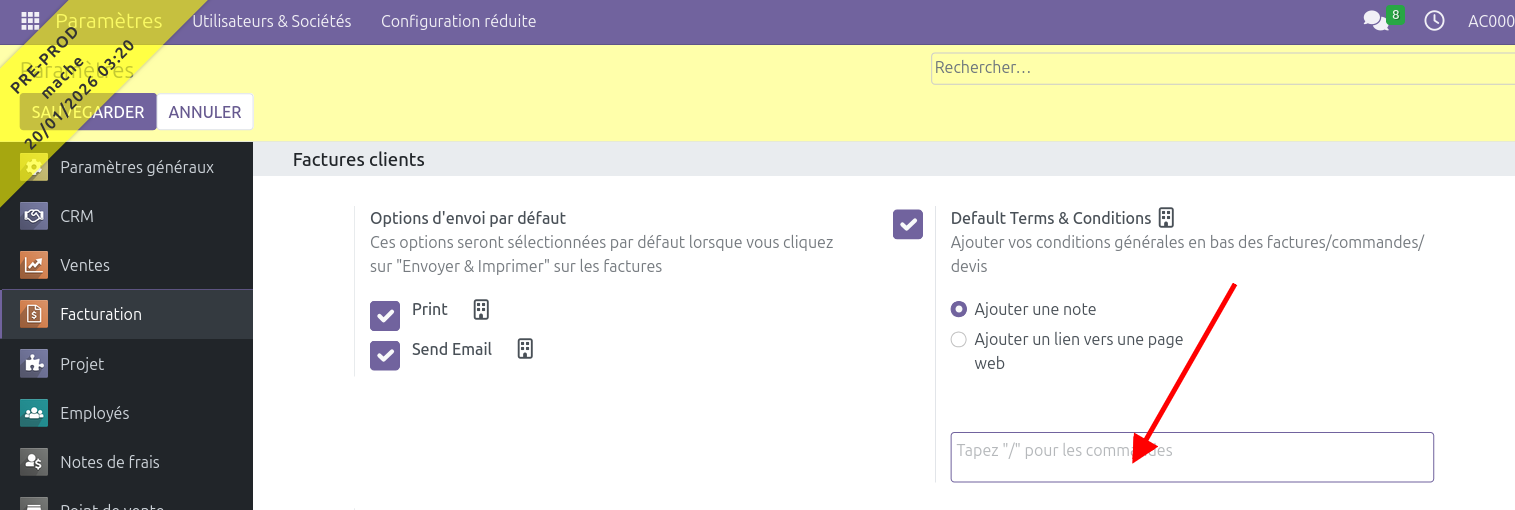Choose Ajouter un lien vers une page web
Image resolution: width=1515 pixels, height=510 pixels.
pyautogui.click(x=959, y=340)
